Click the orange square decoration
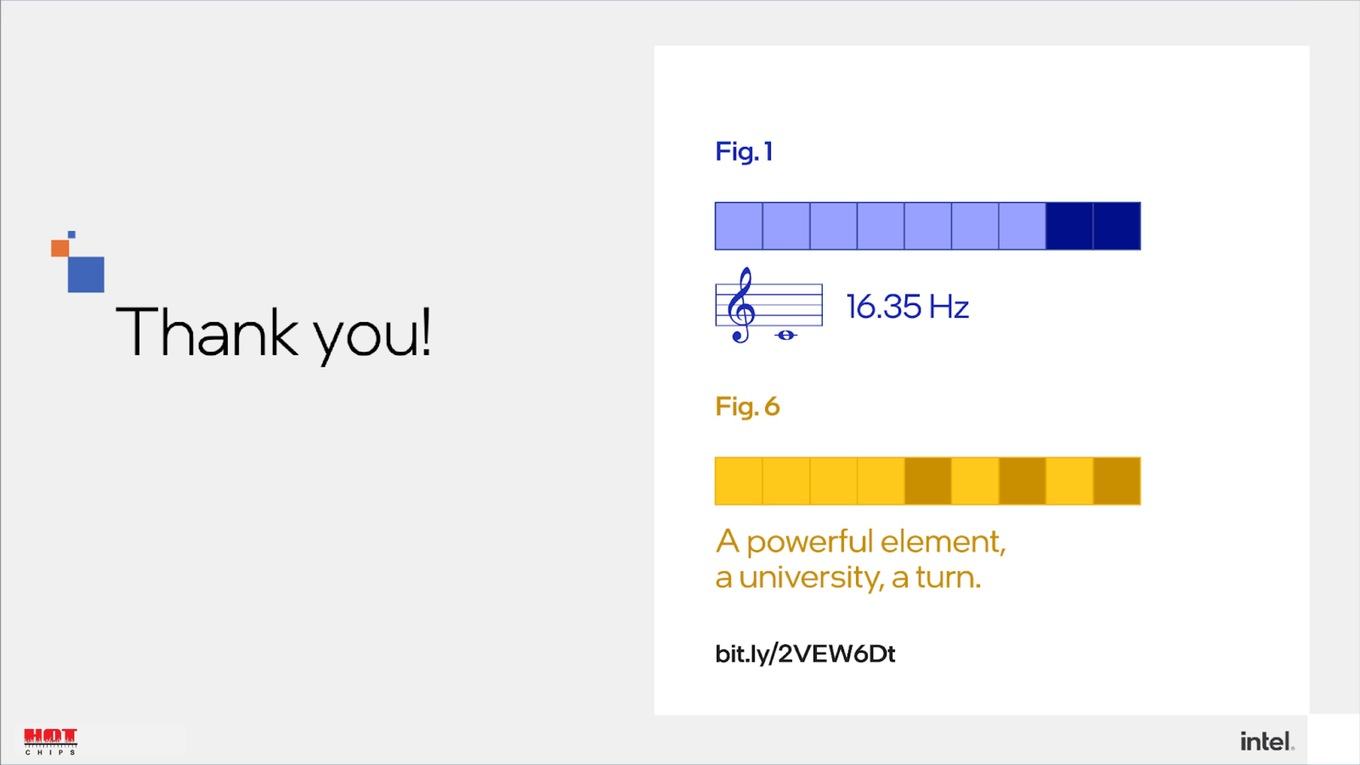This screenshot has height=765, width=1360. [x=60, y=248]
